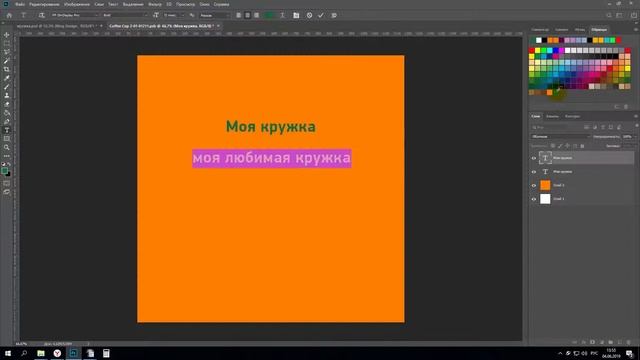Select the Lasso tool in toolbox

tap(7, 52)
